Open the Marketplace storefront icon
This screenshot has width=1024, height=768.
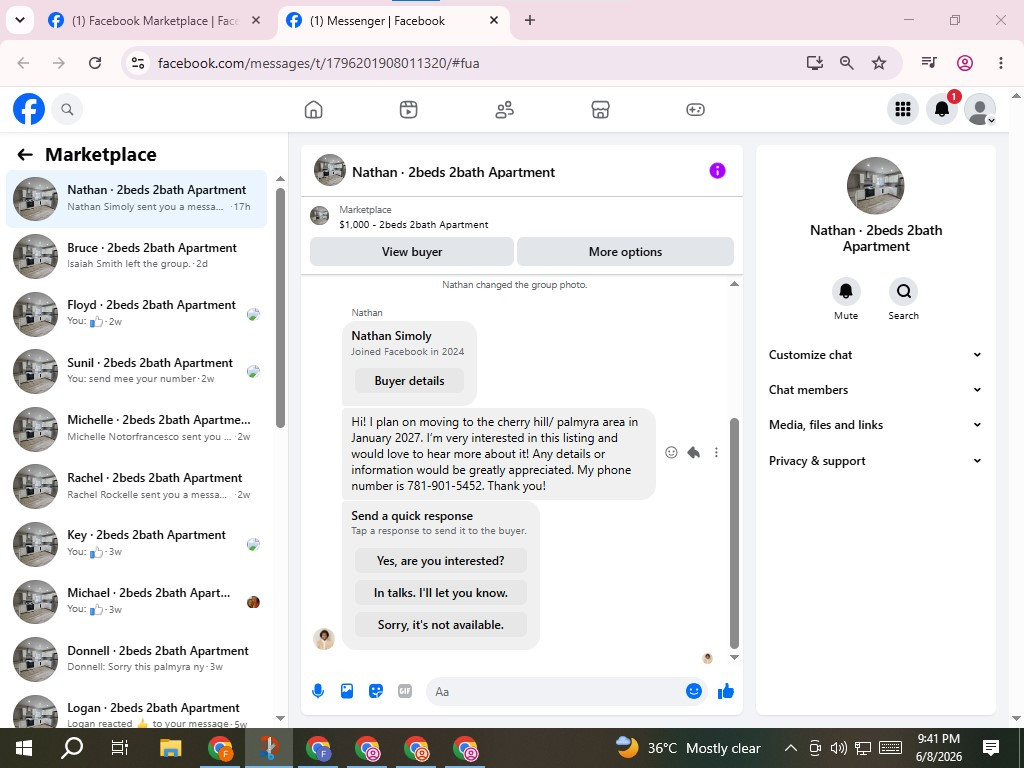[x=600, y=110]
